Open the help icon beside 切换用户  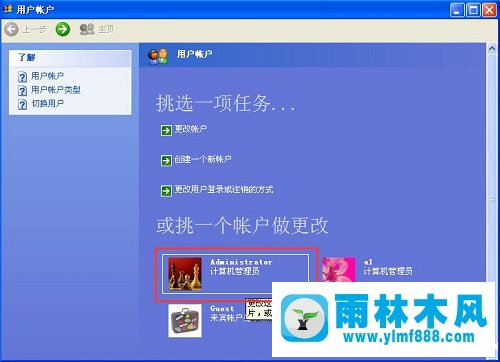[22, 104]
